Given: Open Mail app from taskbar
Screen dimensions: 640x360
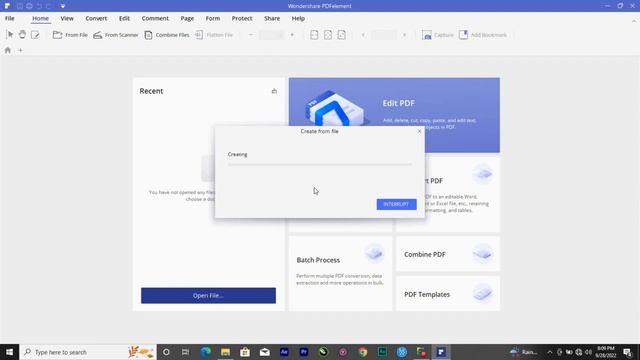Looking at the screenshot, I should point(264,352).
